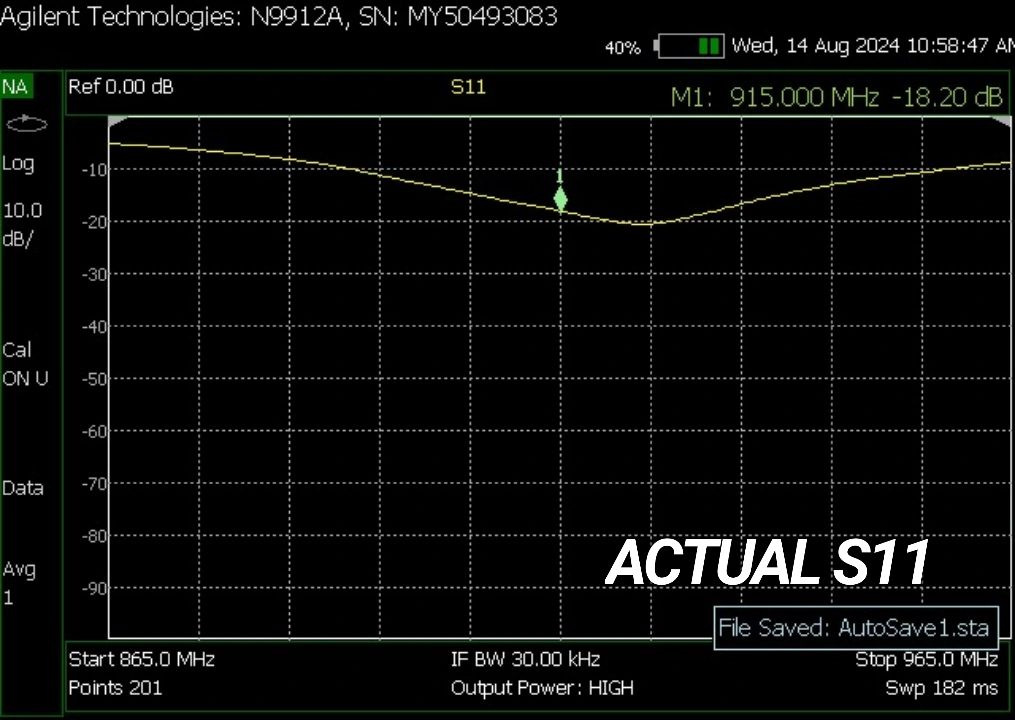The image size is (1015, 720).
Task: Toggle Output Power: HIGH setting
Action: click(541, 688)
